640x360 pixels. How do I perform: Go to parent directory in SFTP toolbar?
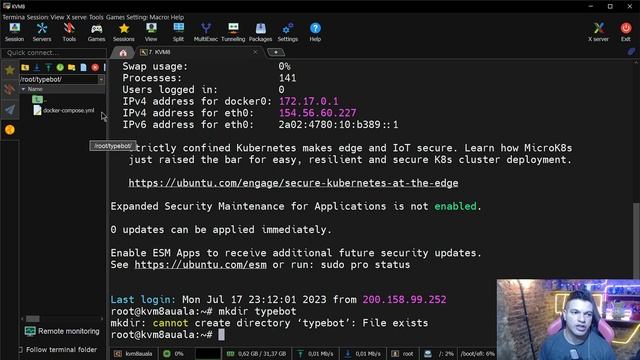pyautogui.click(x=25, y=67)
